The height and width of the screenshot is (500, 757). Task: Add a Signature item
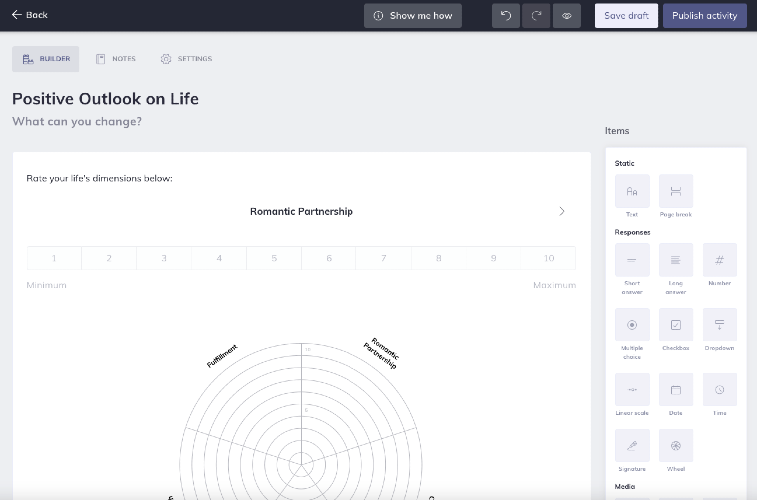click(x=632, y=445)
